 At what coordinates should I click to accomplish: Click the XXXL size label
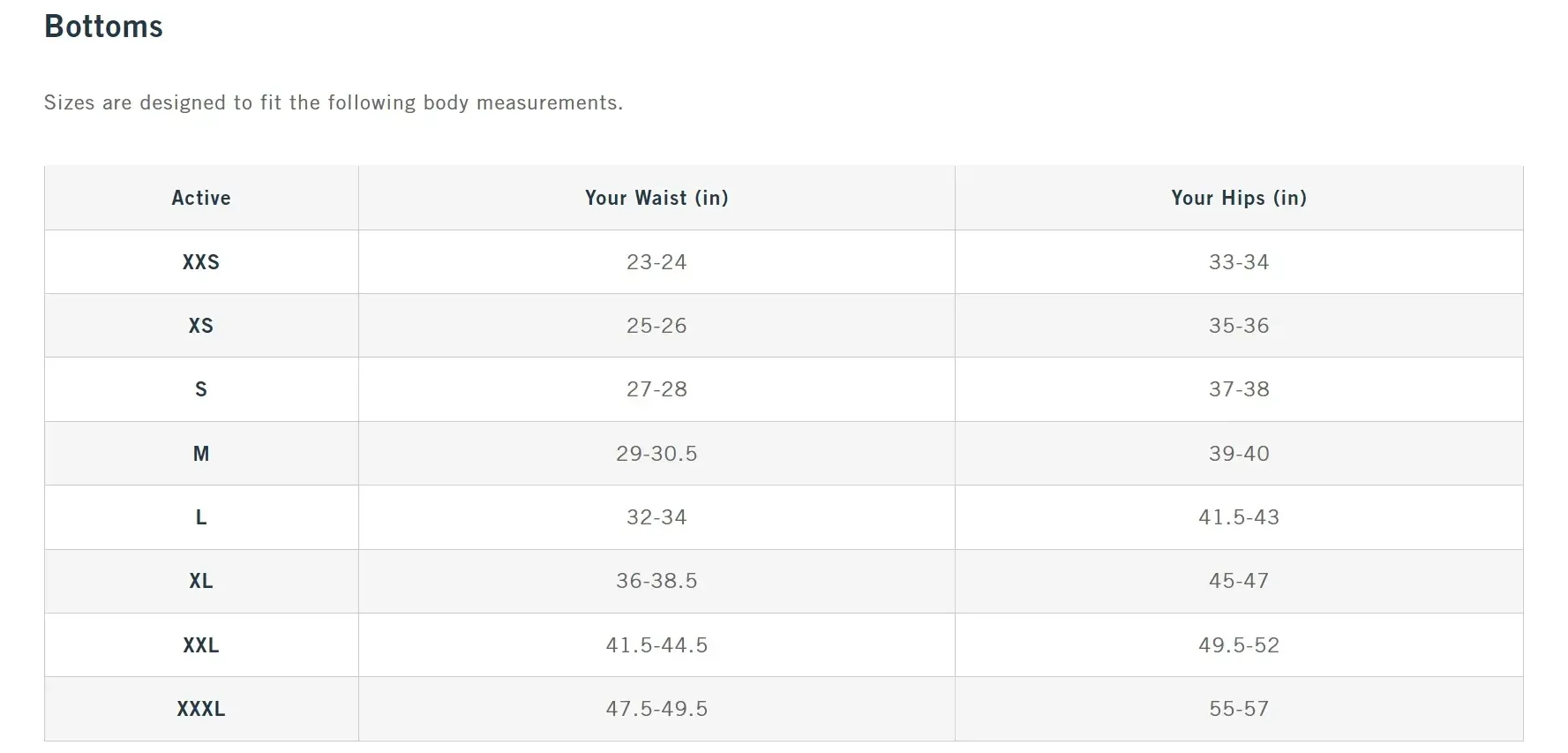coord(201,709)
